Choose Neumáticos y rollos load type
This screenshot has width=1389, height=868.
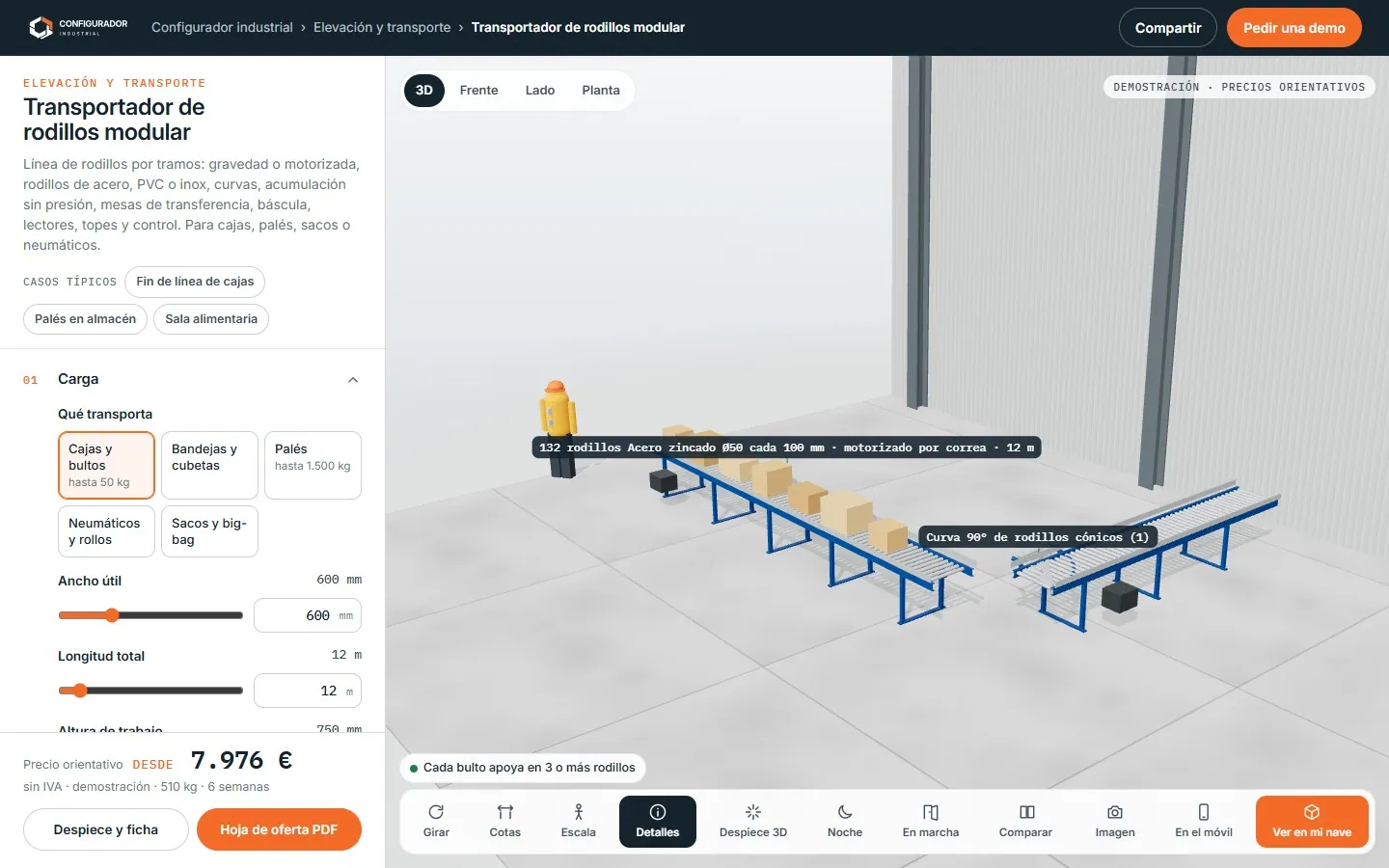click(x=106, y=531)
